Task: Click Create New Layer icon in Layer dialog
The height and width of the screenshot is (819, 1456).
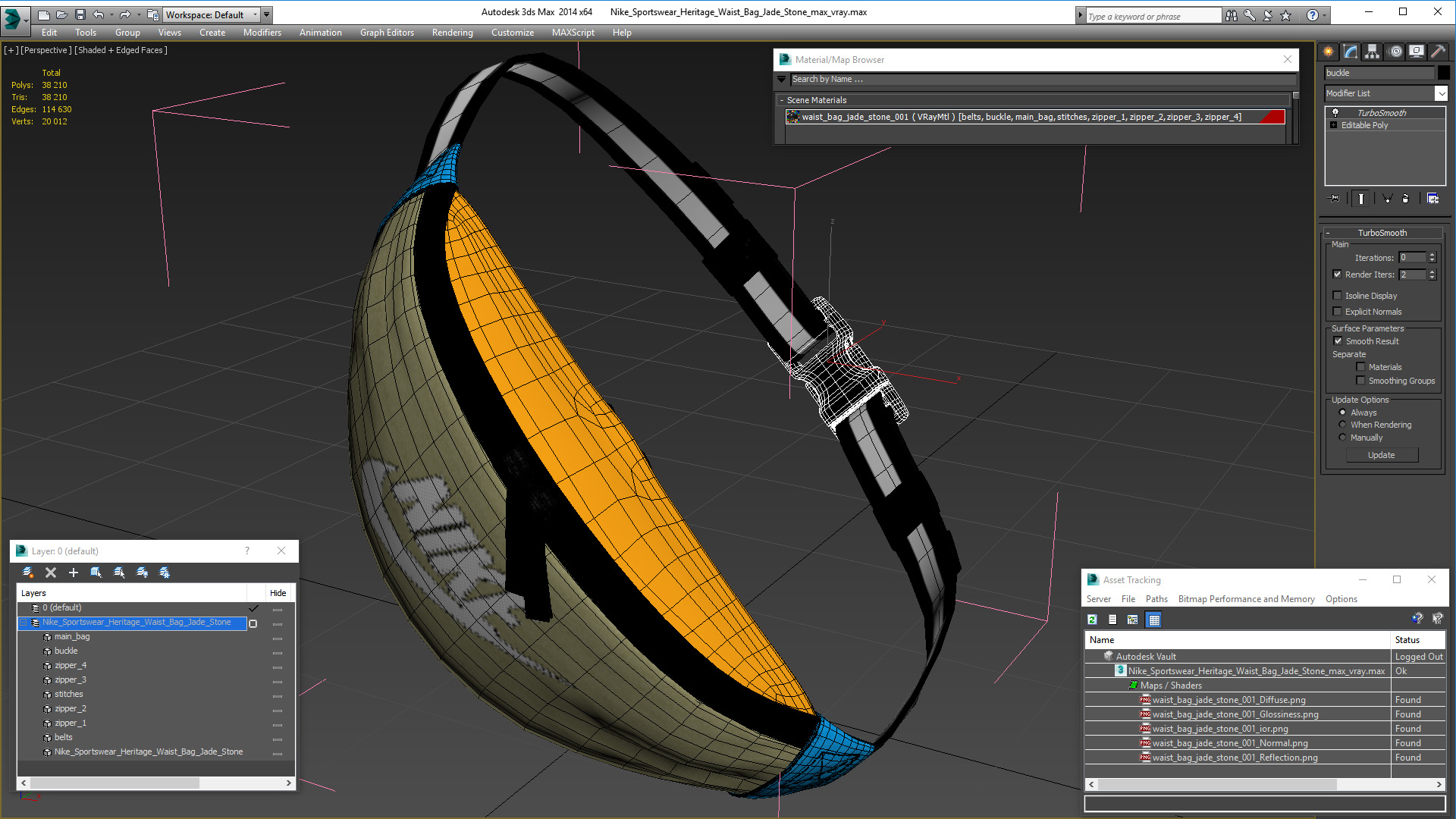Action: (x=28, y=573)
